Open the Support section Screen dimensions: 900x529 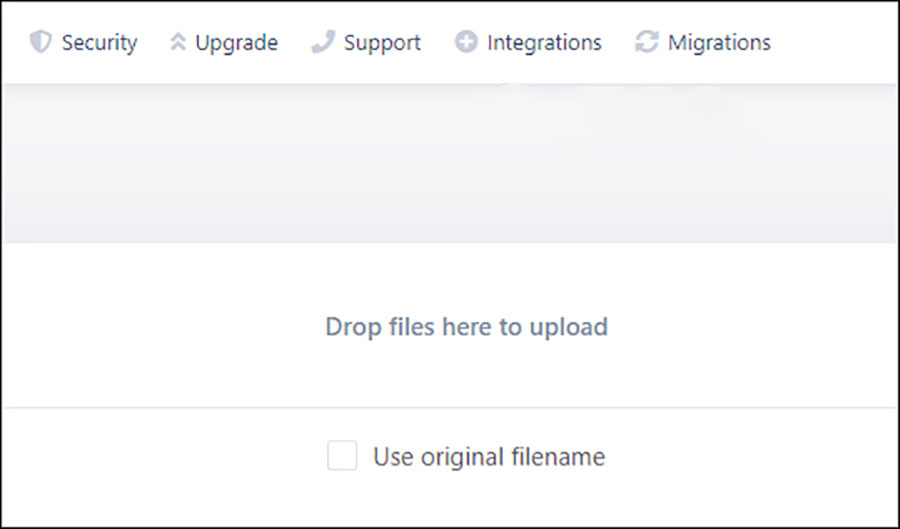click(x=382, y=43)
